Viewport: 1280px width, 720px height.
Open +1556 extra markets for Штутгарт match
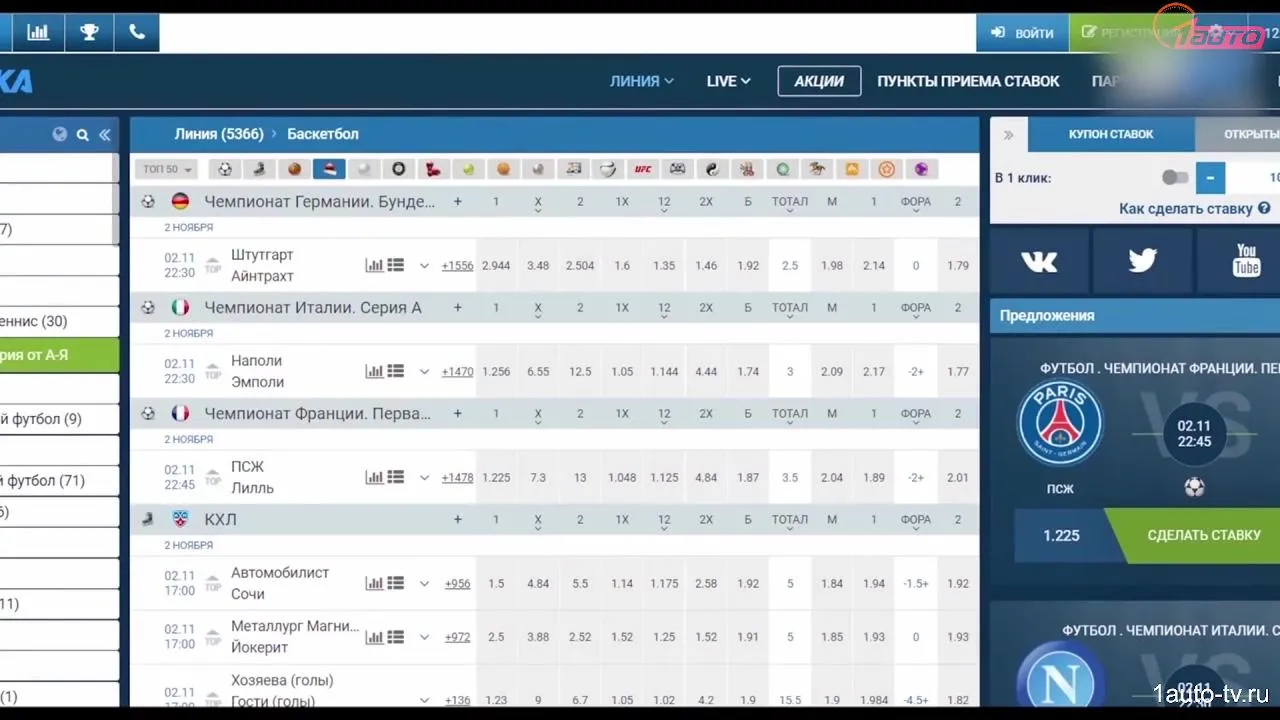point(457,265)
